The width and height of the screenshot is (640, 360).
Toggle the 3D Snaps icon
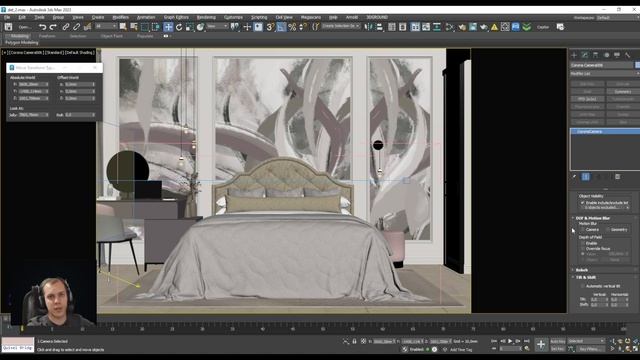click(270, 27)
